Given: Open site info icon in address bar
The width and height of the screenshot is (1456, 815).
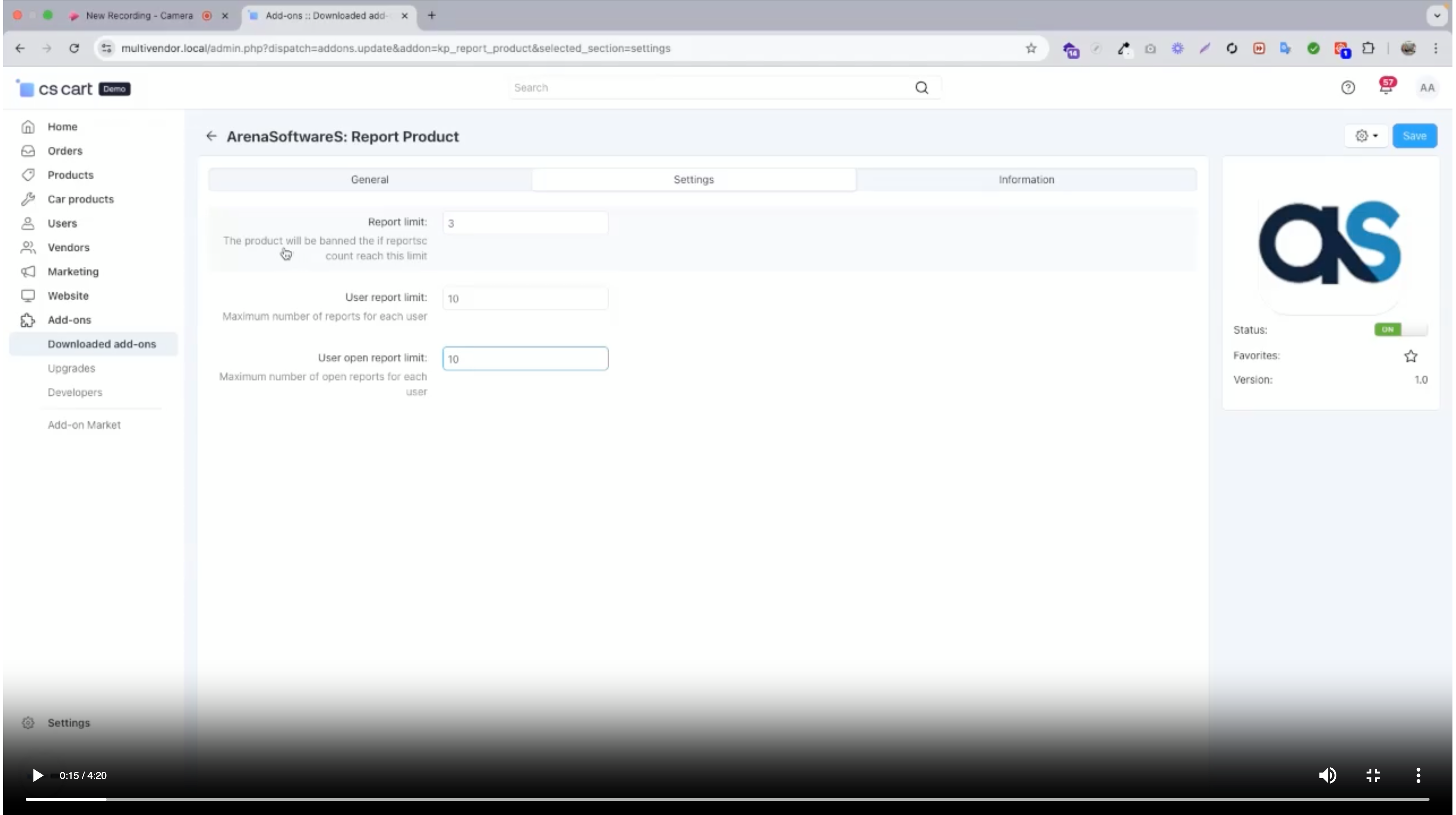Looking at the screenshot, I should pyautogui.click(x=106, y=48).
